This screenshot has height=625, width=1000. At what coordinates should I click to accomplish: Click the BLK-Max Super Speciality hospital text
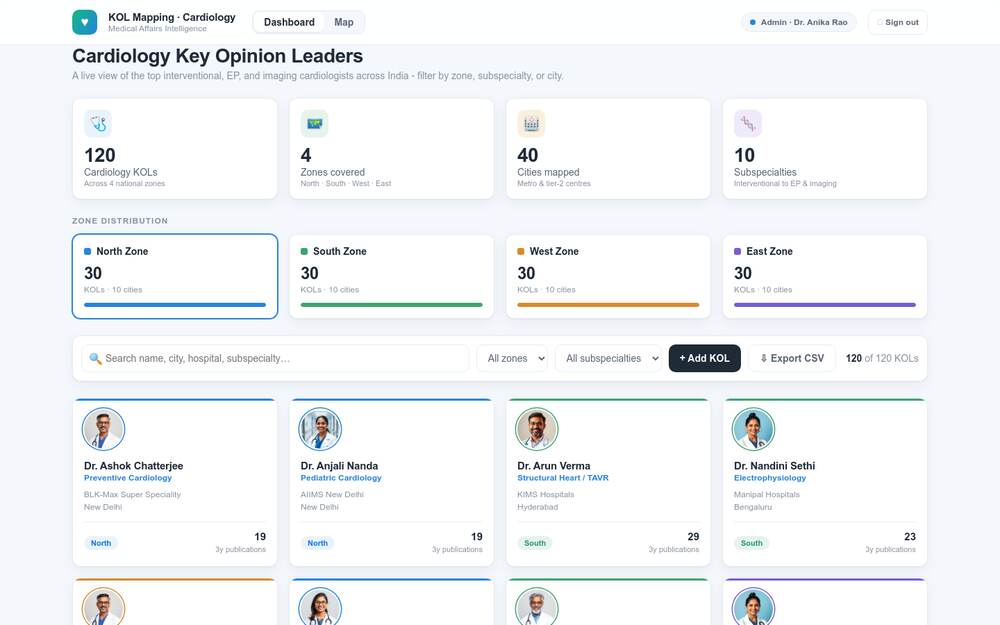(x=133, y=494)
